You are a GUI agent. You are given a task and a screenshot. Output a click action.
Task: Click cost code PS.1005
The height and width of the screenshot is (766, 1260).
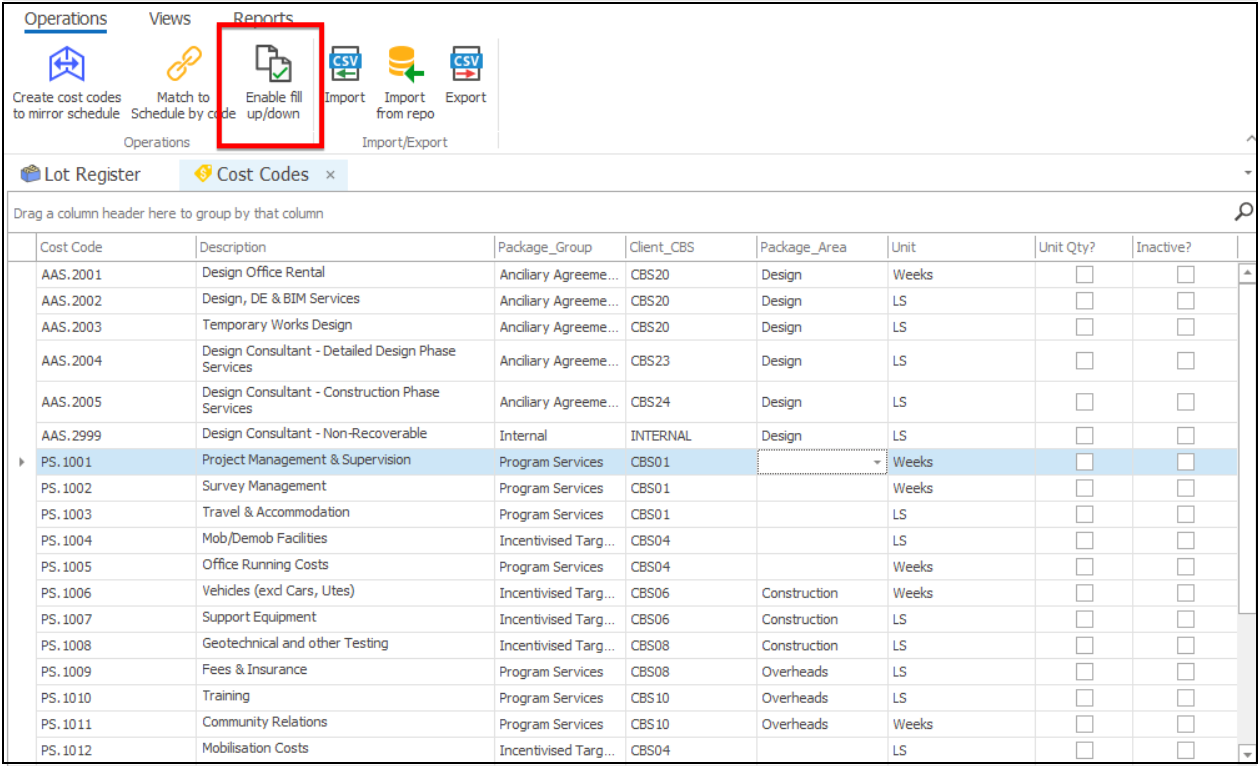(115, 567)
